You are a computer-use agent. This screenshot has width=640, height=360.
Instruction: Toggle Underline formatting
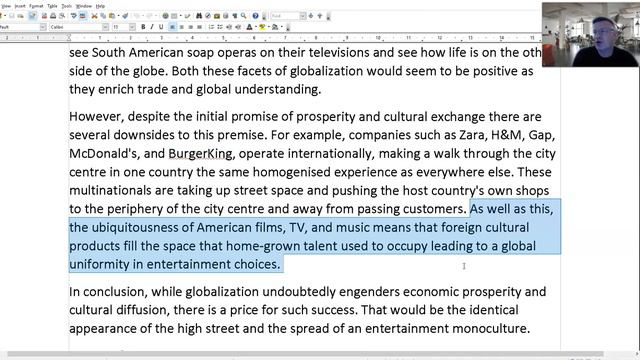pyautogui.click(x=161, y=27)
